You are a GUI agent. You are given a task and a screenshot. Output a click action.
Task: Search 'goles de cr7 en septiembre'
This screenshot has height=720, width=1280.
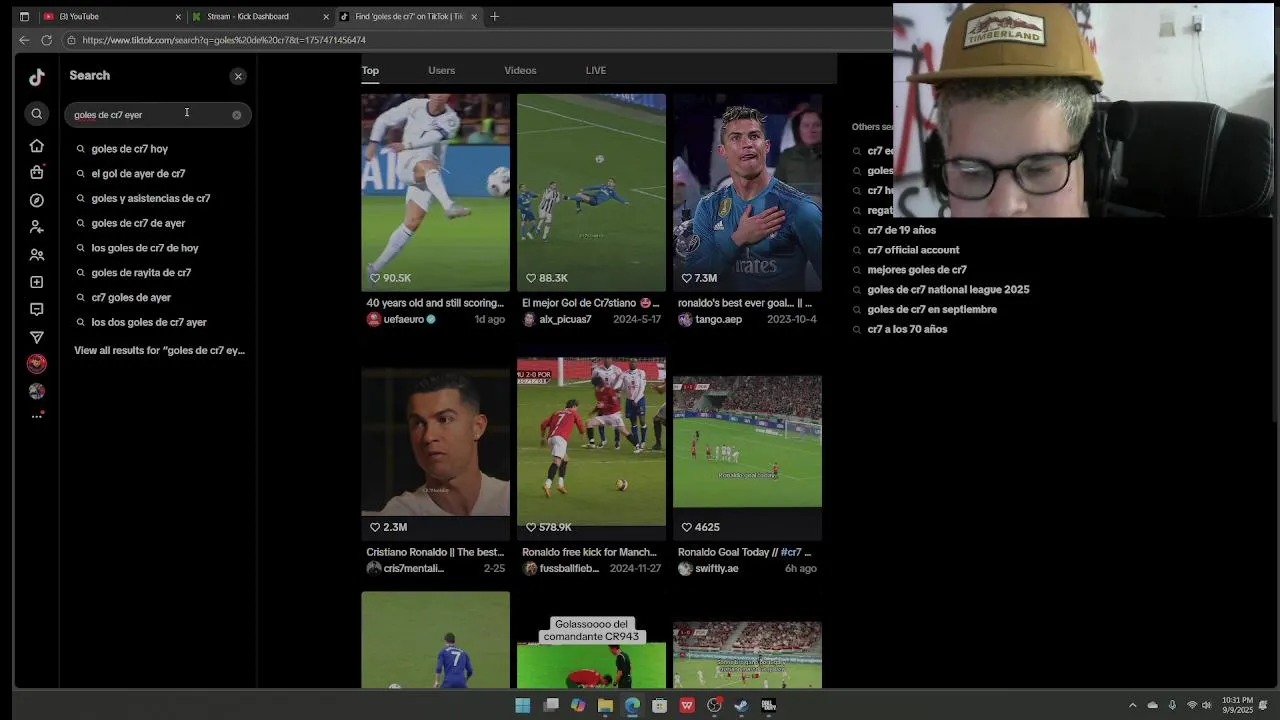coord(932,310)
